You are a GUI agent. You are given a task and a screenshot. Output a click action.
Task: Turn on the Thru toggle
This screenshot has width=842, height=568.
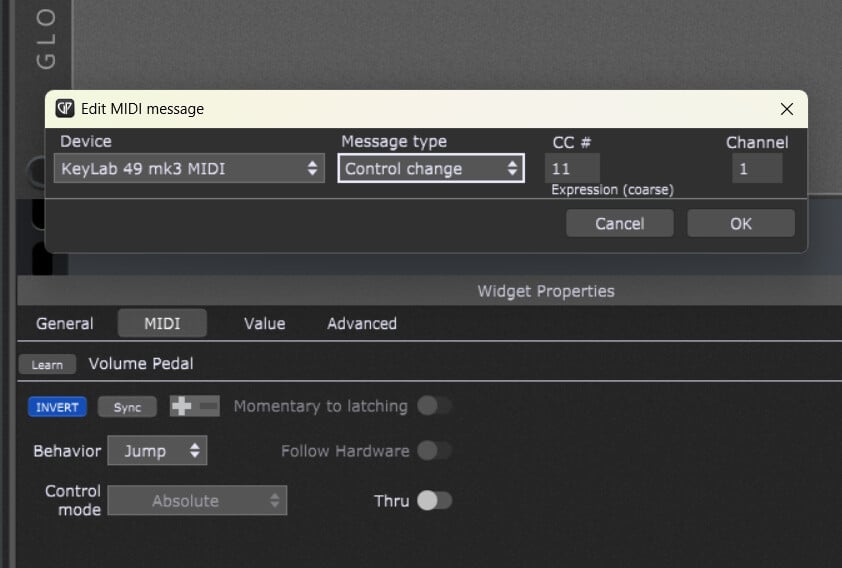click(434, 501)
